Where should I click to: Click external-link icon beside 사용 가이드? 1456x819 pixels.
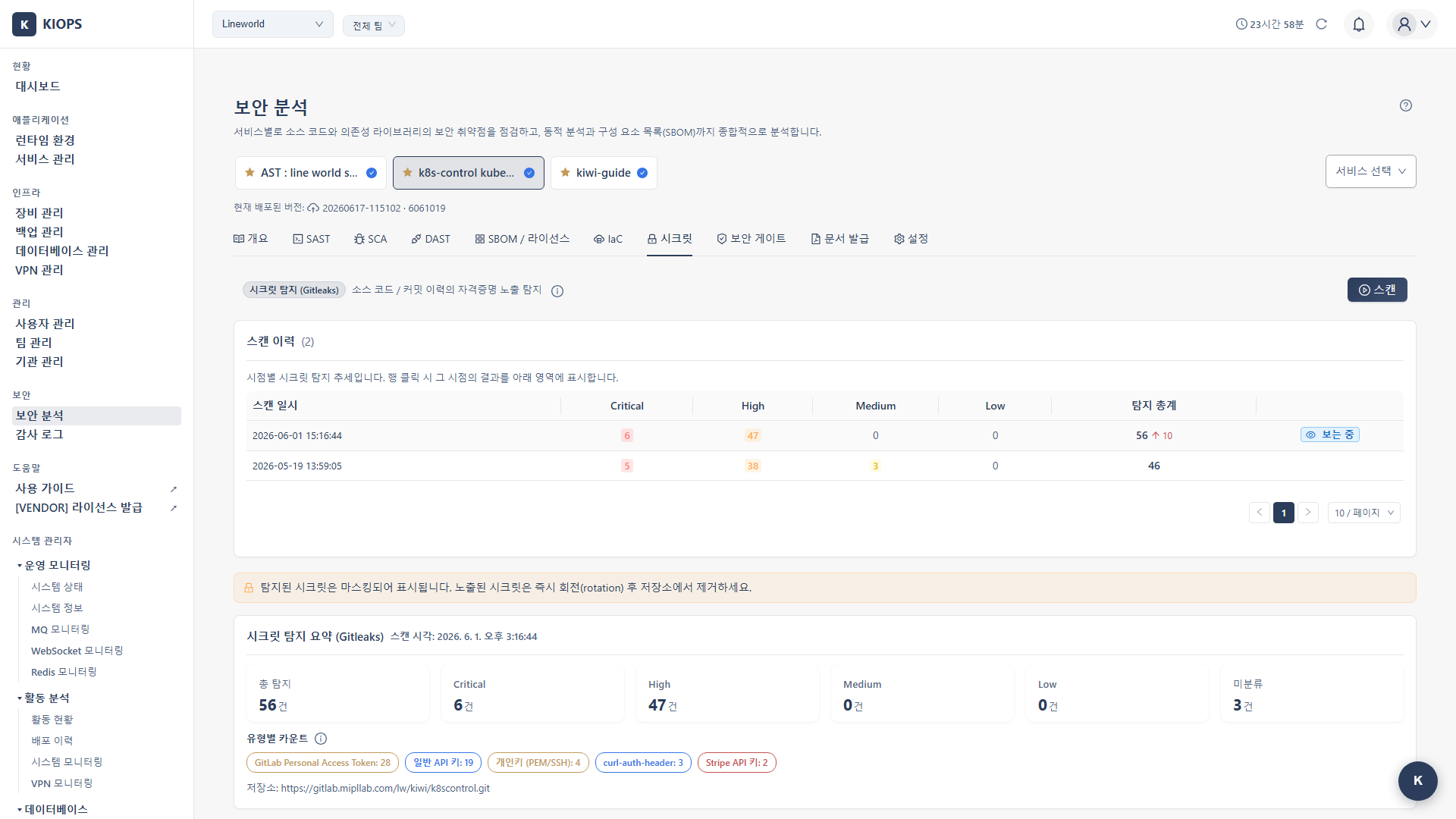click(174, 489)
